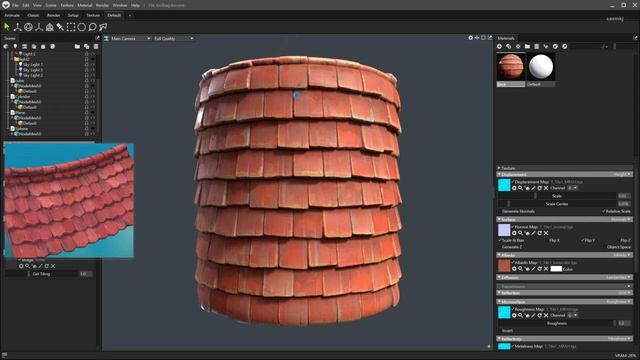Pop out the Materials panel
The image size is (640, 360).
click(635, 38)
